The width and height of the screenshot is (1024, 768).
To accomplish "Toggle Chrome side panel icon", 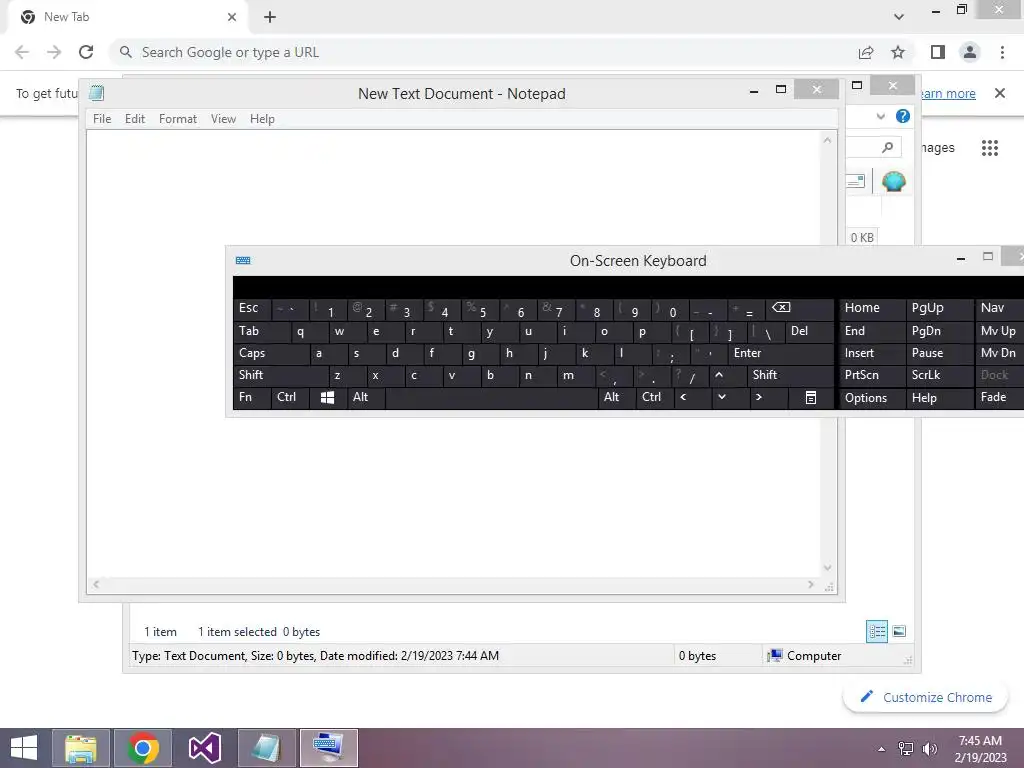I will coord(937,52).
